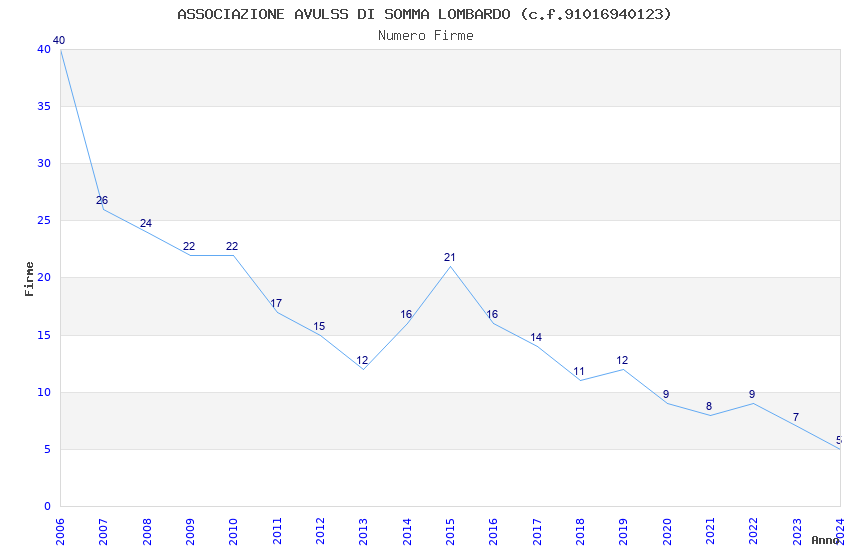The width and height of the screenshot is (850, 550).
Task: Select the 2018 year label on the x-axis
Action: 580,532
